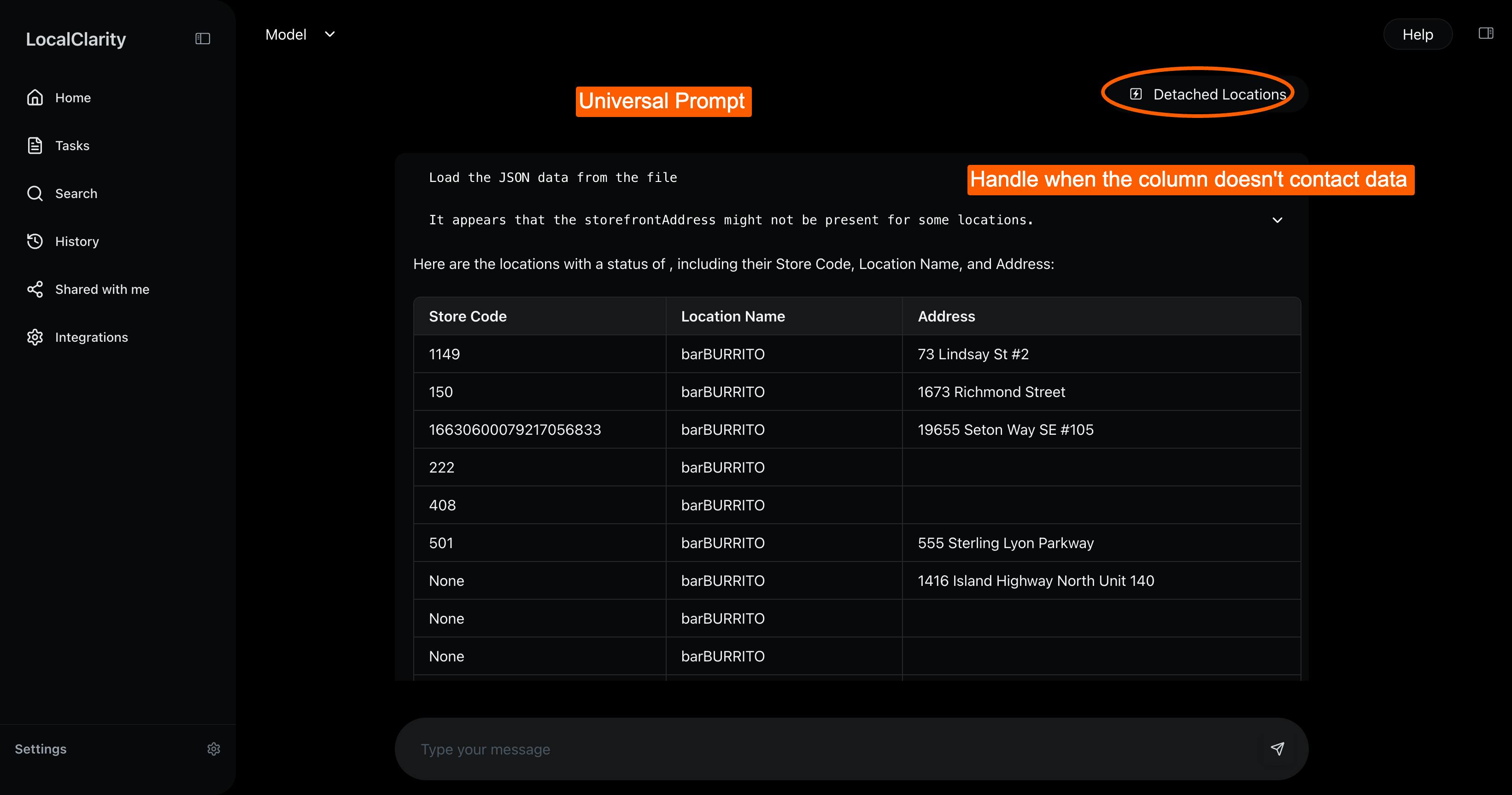The image size is (1512, 795).
Task: Go to the Tasks section
Action: 72,146
